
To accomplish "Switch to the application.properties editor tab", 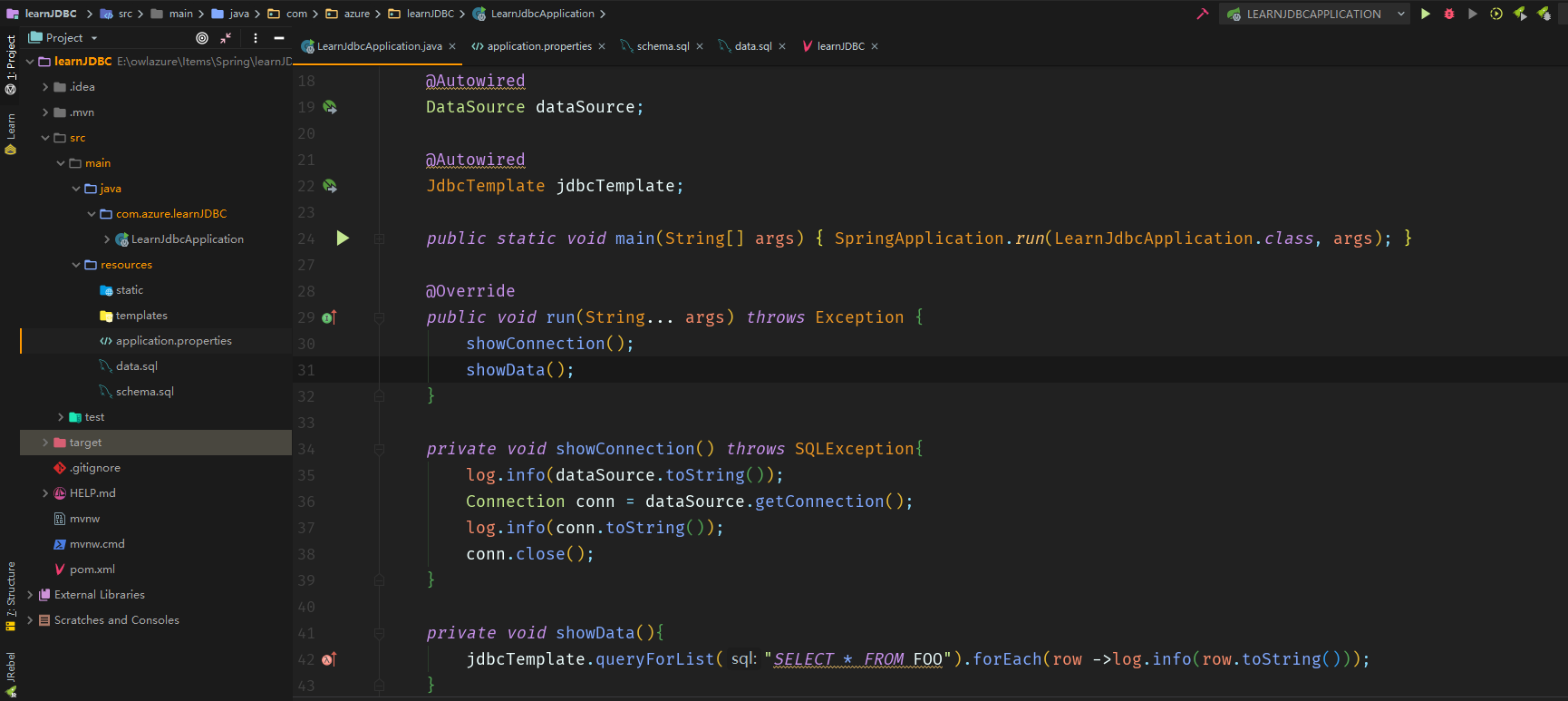I will click(538, 46).
